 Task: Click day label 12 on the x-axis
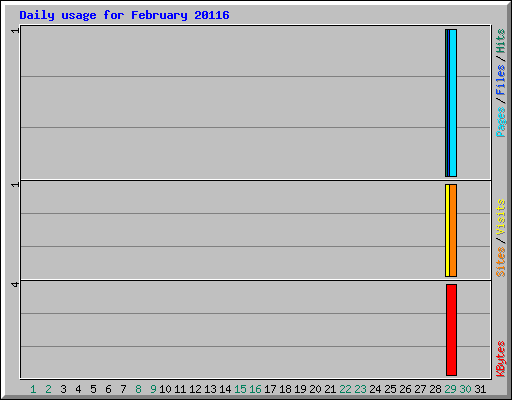click(x=195, y=389)
